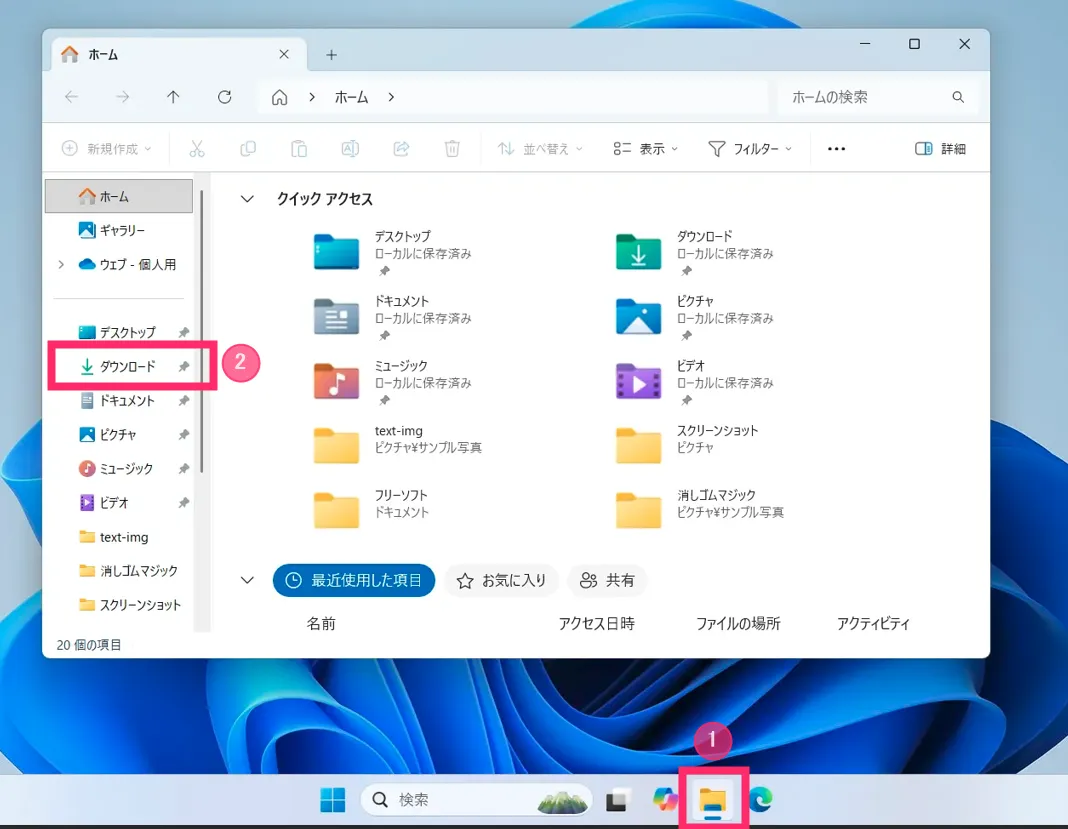Image resolution: width=1068 pixels, height=829 pixels.
Task: Click the ホームの検索 search field
Action: [x=865, y=97]
